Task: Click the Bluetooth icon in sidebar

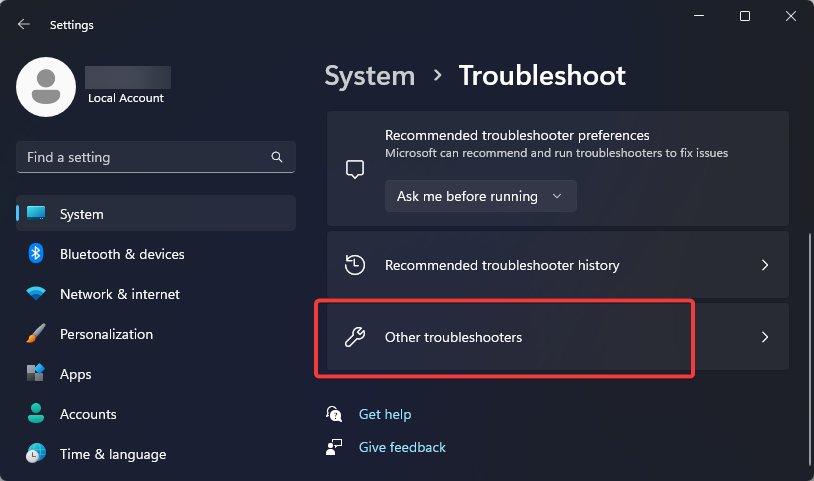Action: click(36, 253)
